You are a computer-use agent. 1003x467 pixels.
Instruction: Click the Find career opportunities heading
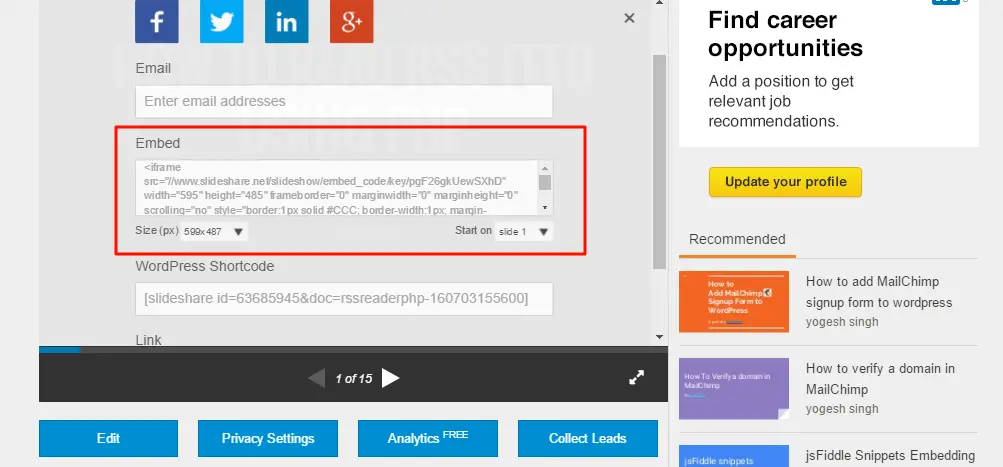[x=786, y=34]
